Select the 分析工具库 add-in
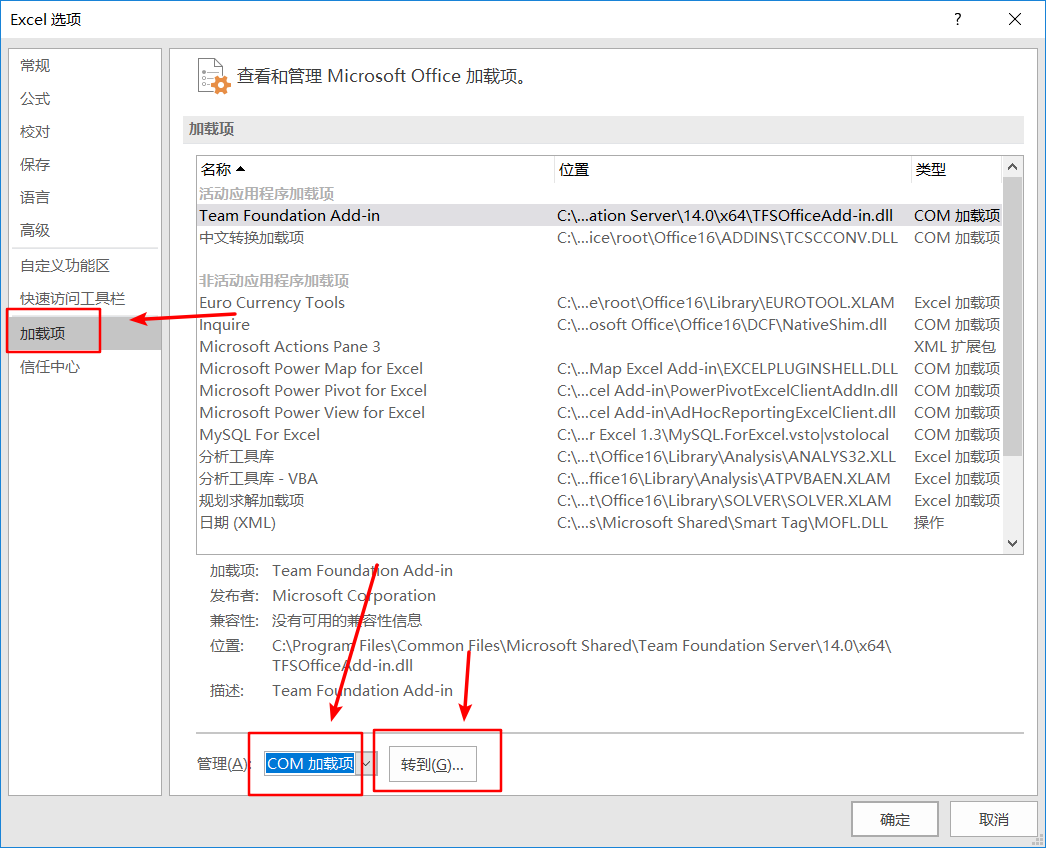Screen dimensions: 1046x848 (x=599, y=457)
